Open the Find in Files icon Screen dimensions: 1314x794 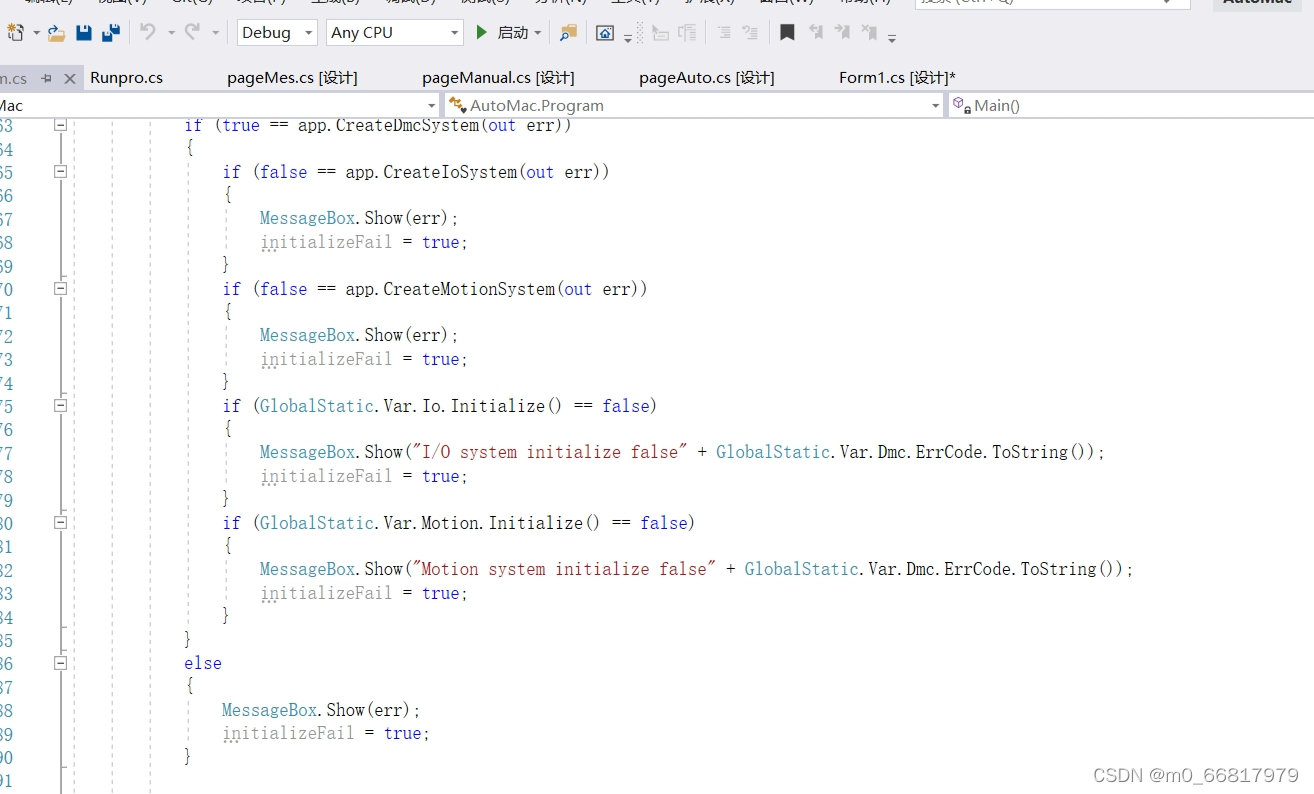tap(568, 33)
